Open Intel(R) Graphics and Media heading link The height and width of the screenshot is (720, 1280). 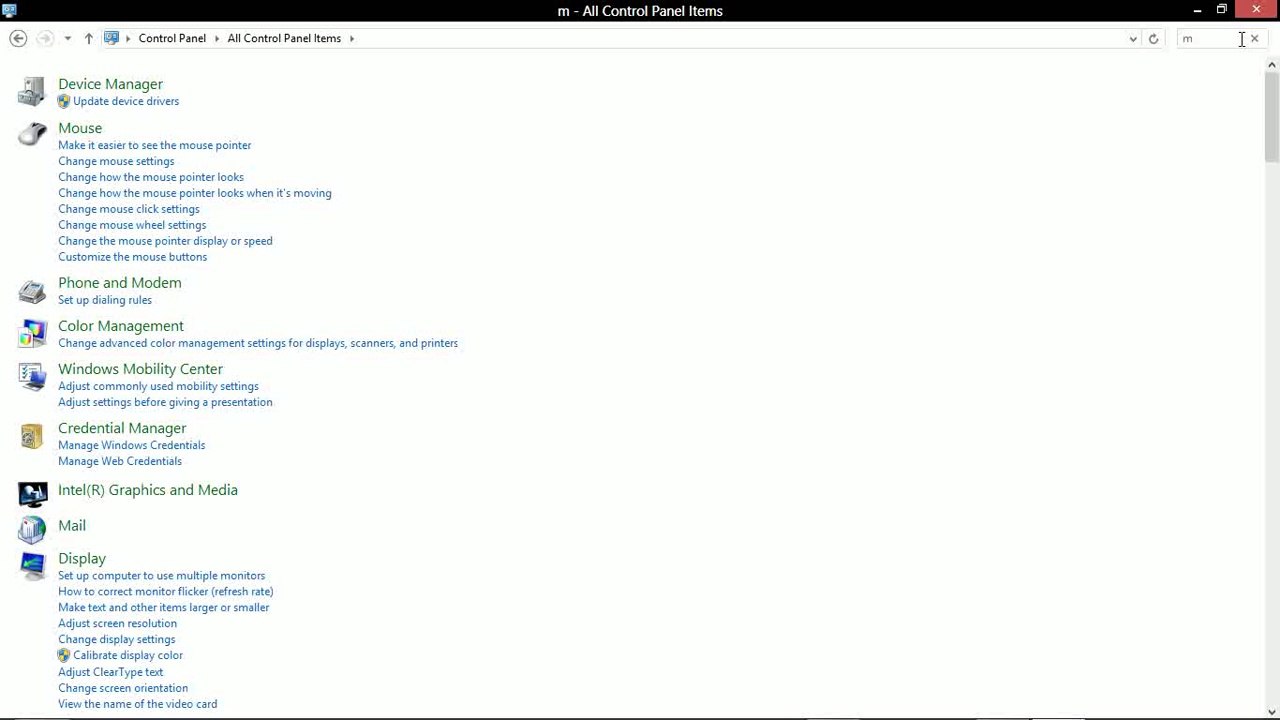(148, 490)
